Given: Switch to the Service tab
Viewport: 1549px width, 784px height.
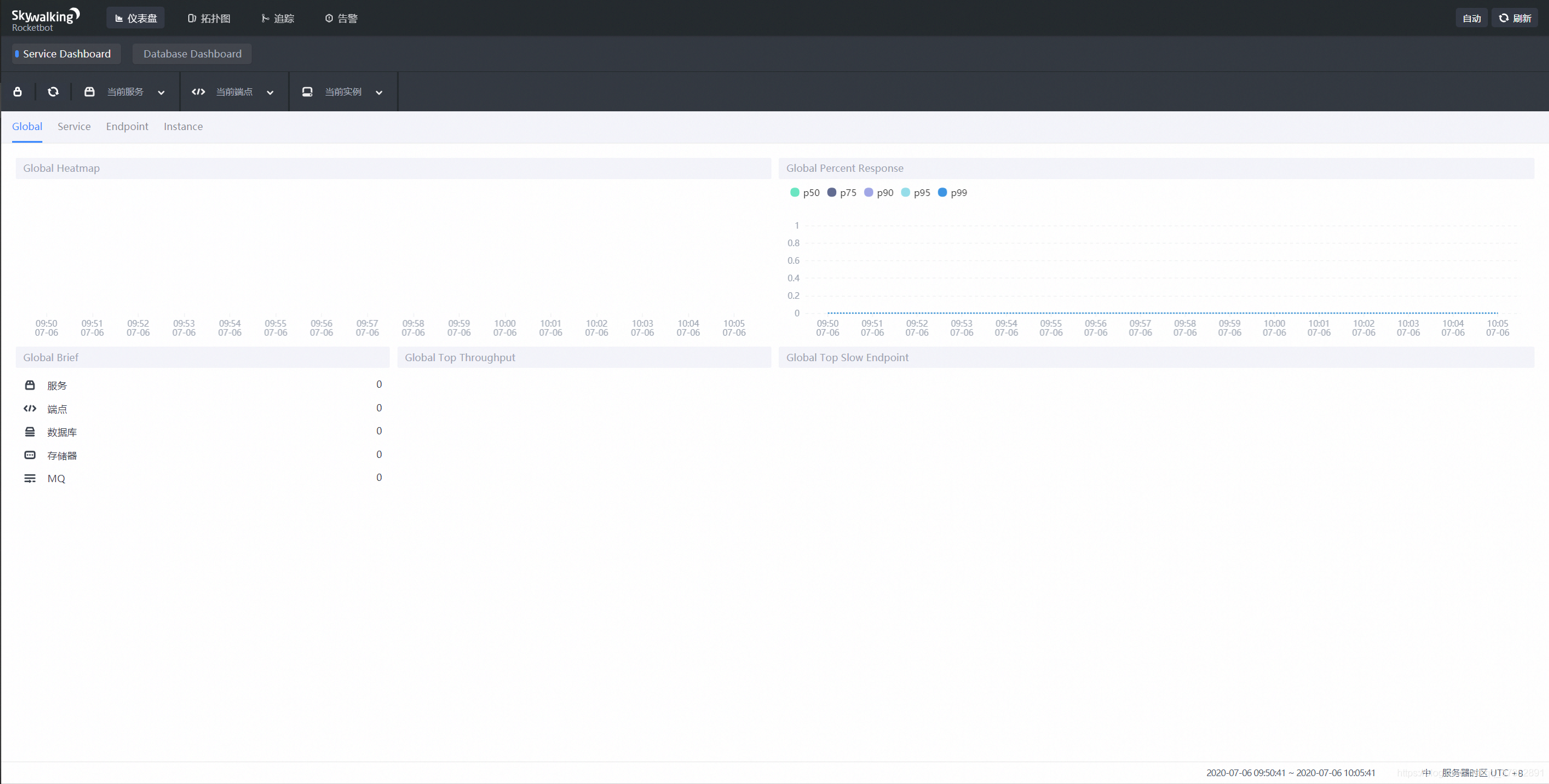Looking at the screenshot, I should (x=74, y=126).
